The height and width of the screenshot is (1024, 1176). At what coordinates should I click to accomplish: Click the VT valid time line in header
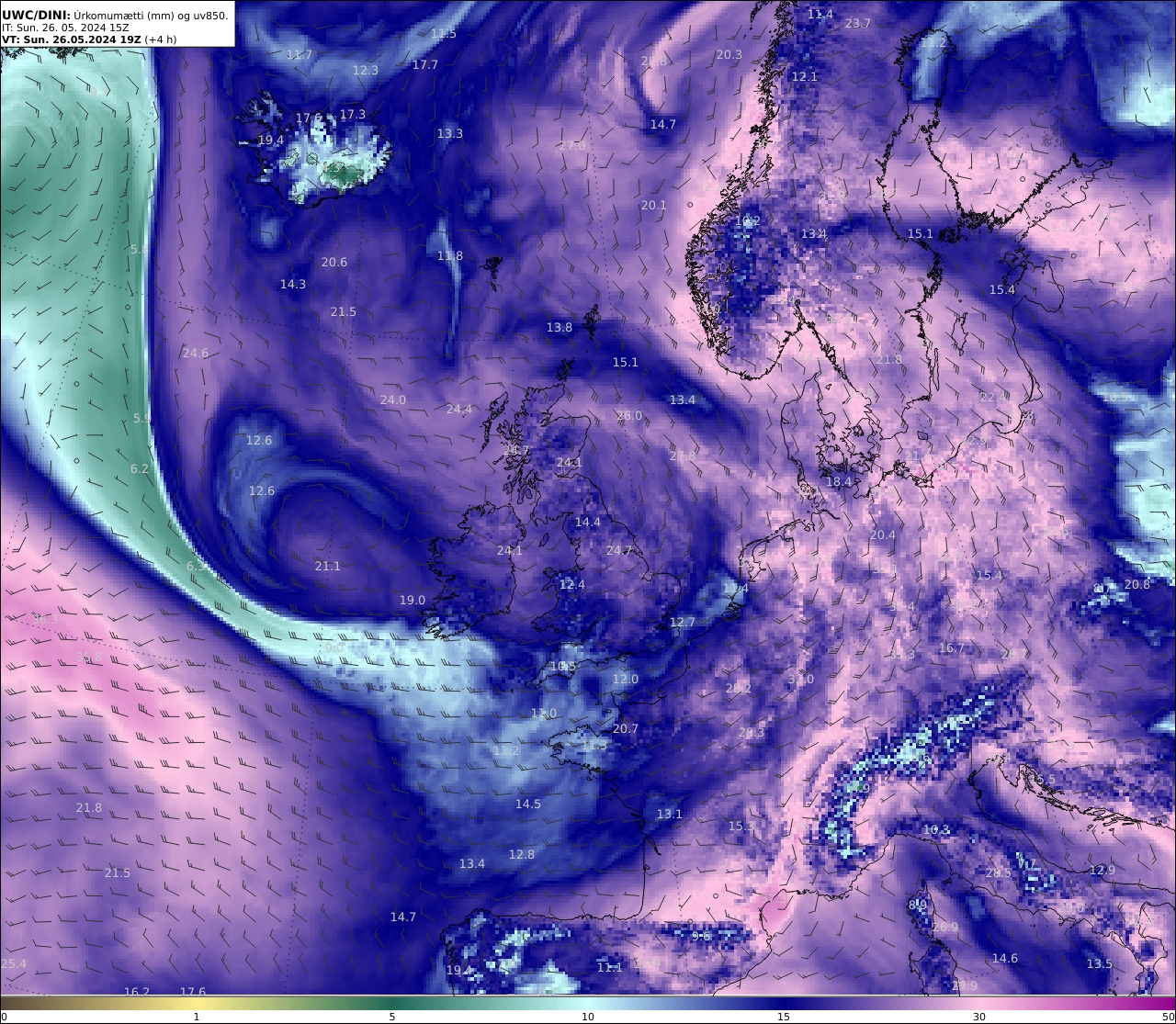(x=89, y=39)
